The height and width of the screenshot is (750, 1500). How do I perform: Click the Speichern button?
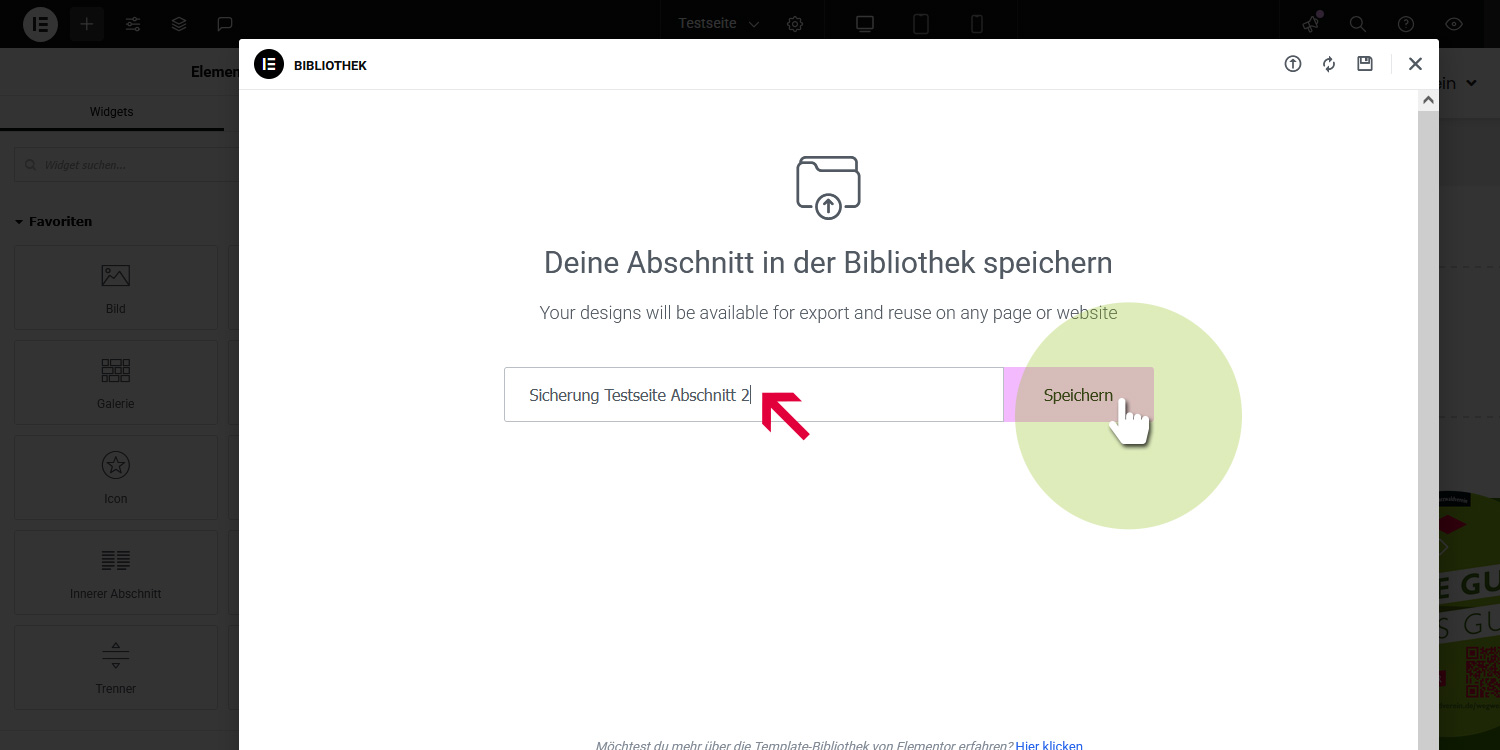tap(1078, 395)
